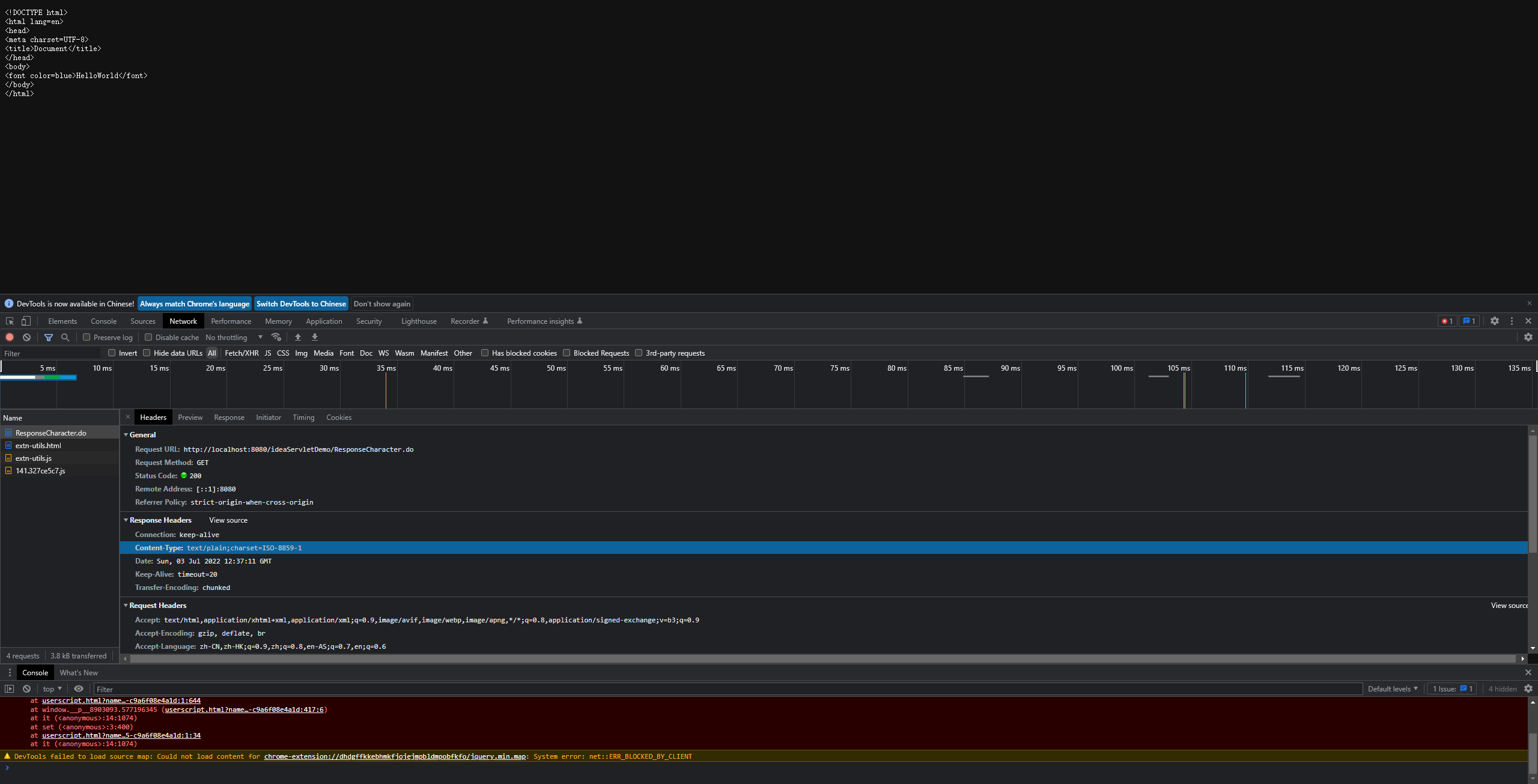Open Network panel settings gear
The width and height of the screenshot is (1538, 784).
click(1528, 338)
